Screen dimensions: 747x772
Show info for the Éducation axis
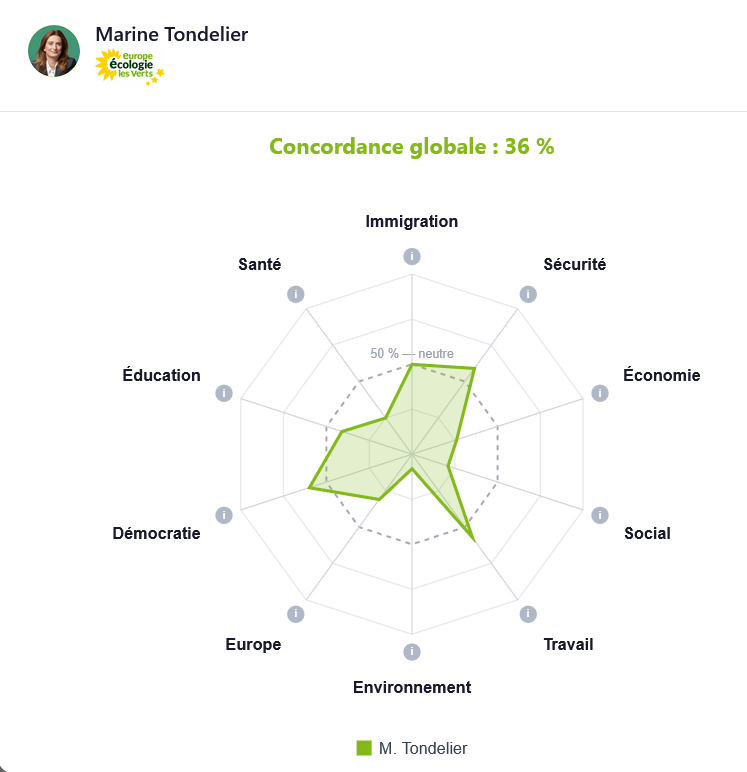coord(224,393)
